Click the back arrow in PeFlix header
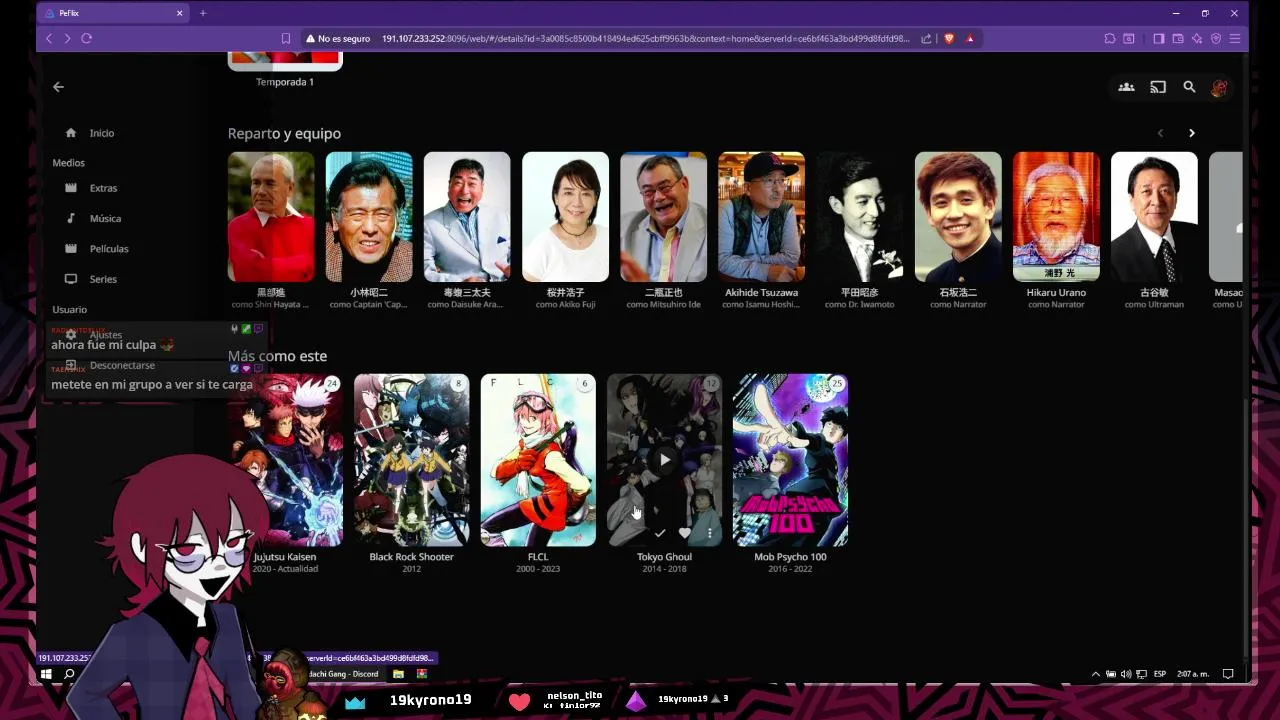 [58, 87]
